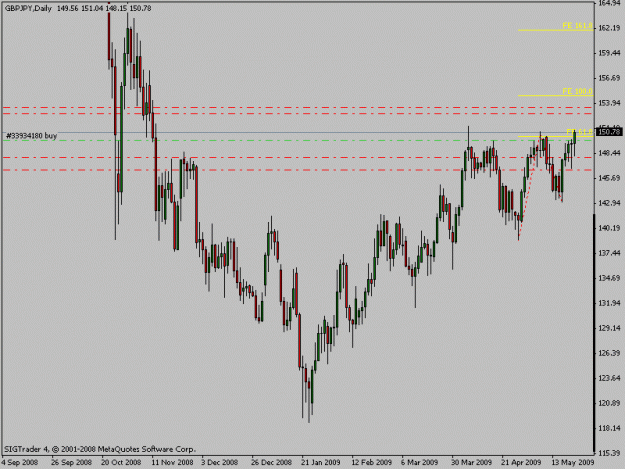Click the 20 Oct 2008 date label
The height and width of the screenshot is (469, 625).
click(121, 463)
